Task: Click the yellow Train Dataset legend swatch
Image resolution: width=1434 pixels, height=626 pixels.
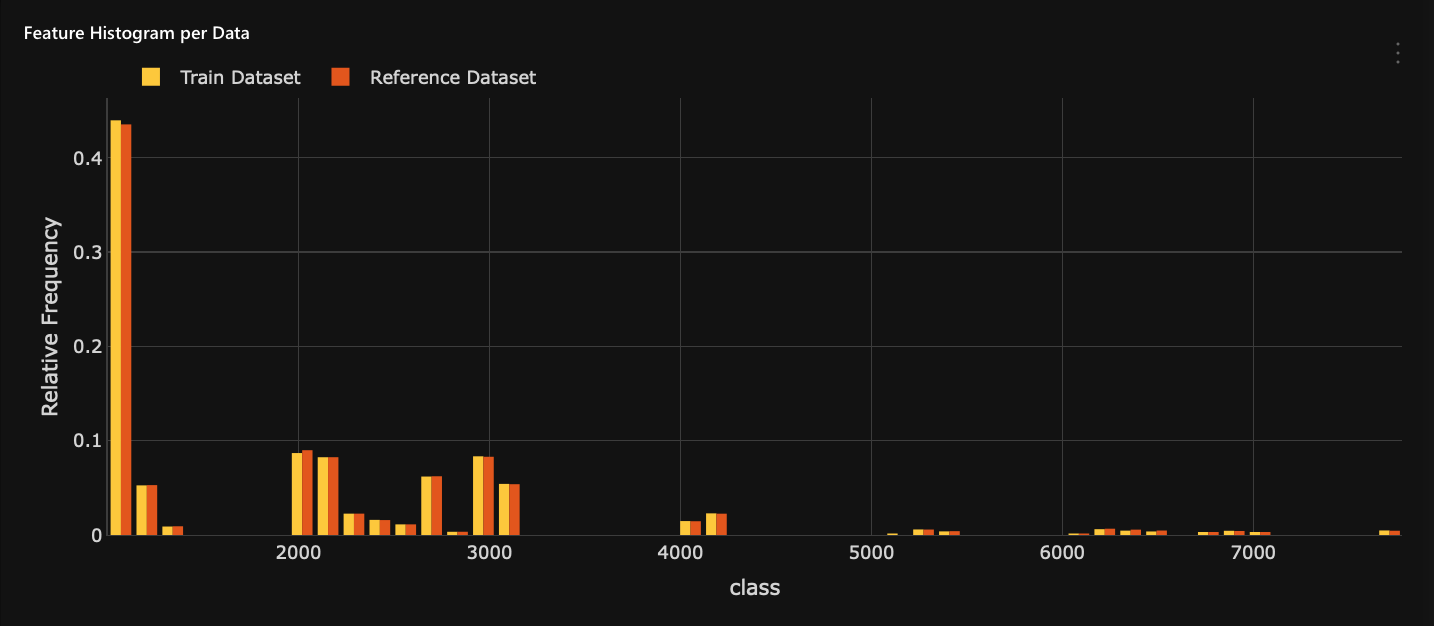Action: (x=151, y=76)
